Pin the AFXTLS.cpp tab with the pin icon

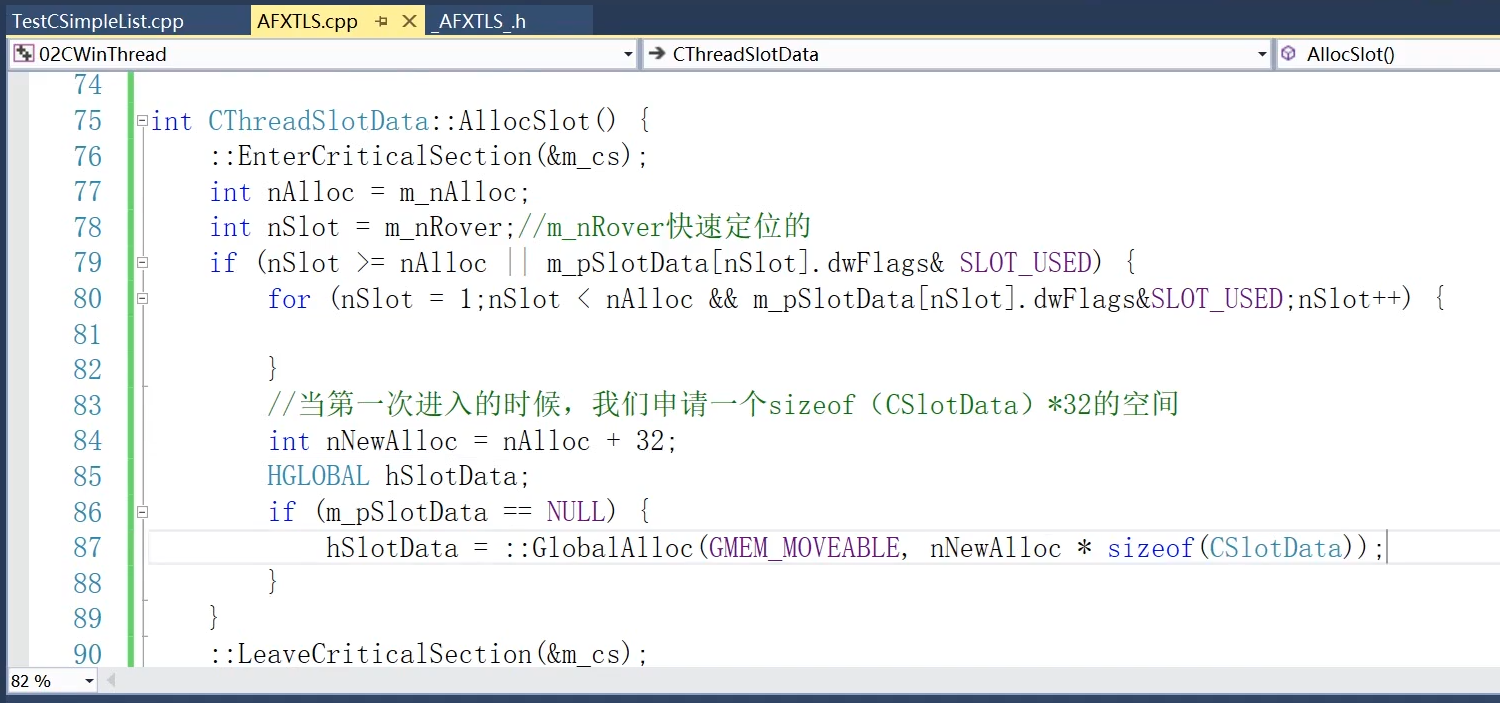[382, 21]
